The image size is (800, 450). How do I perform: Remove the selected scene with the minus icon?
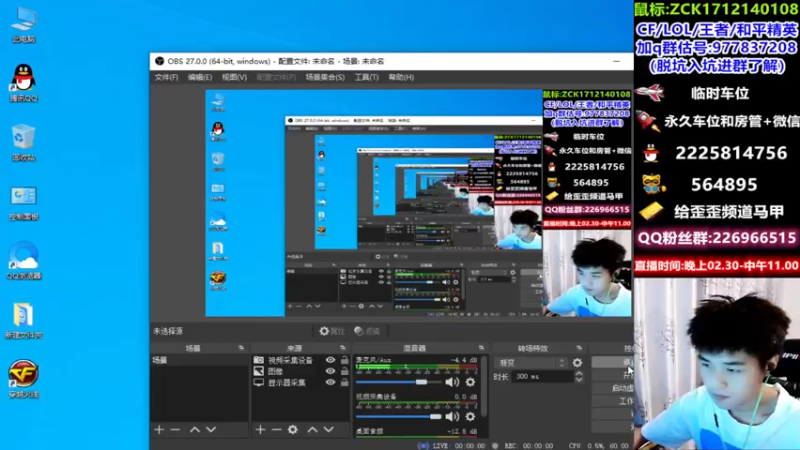(175, 430)
